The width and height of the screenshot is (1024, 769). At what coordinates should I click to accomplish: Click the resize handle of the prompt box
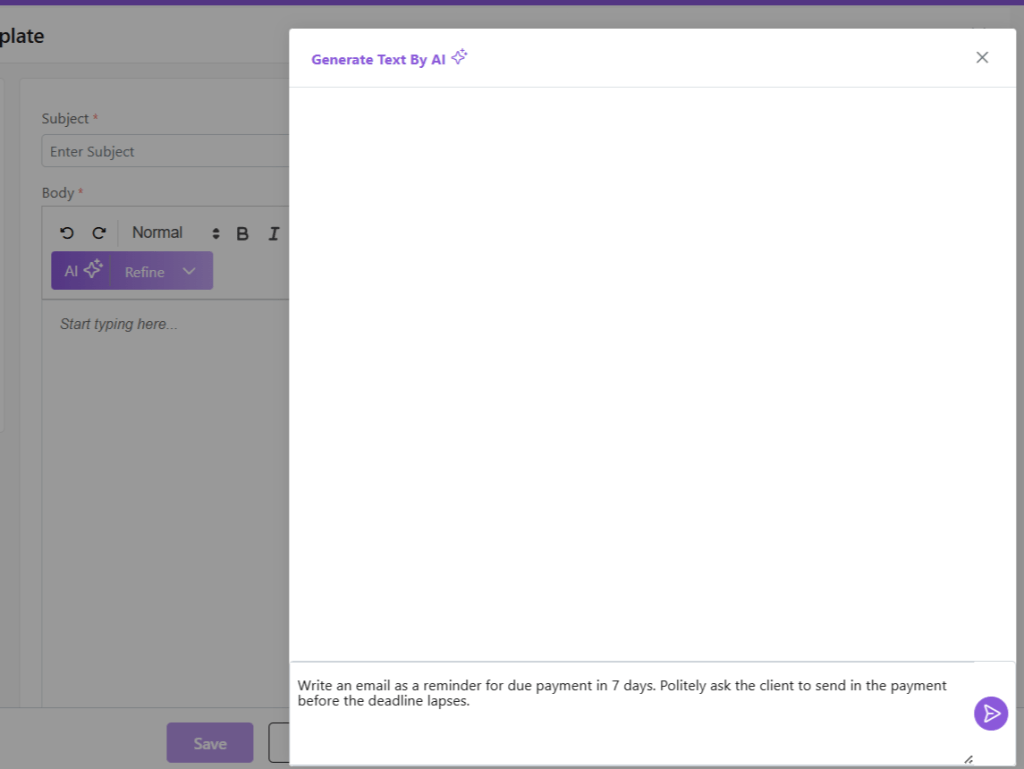967,759
